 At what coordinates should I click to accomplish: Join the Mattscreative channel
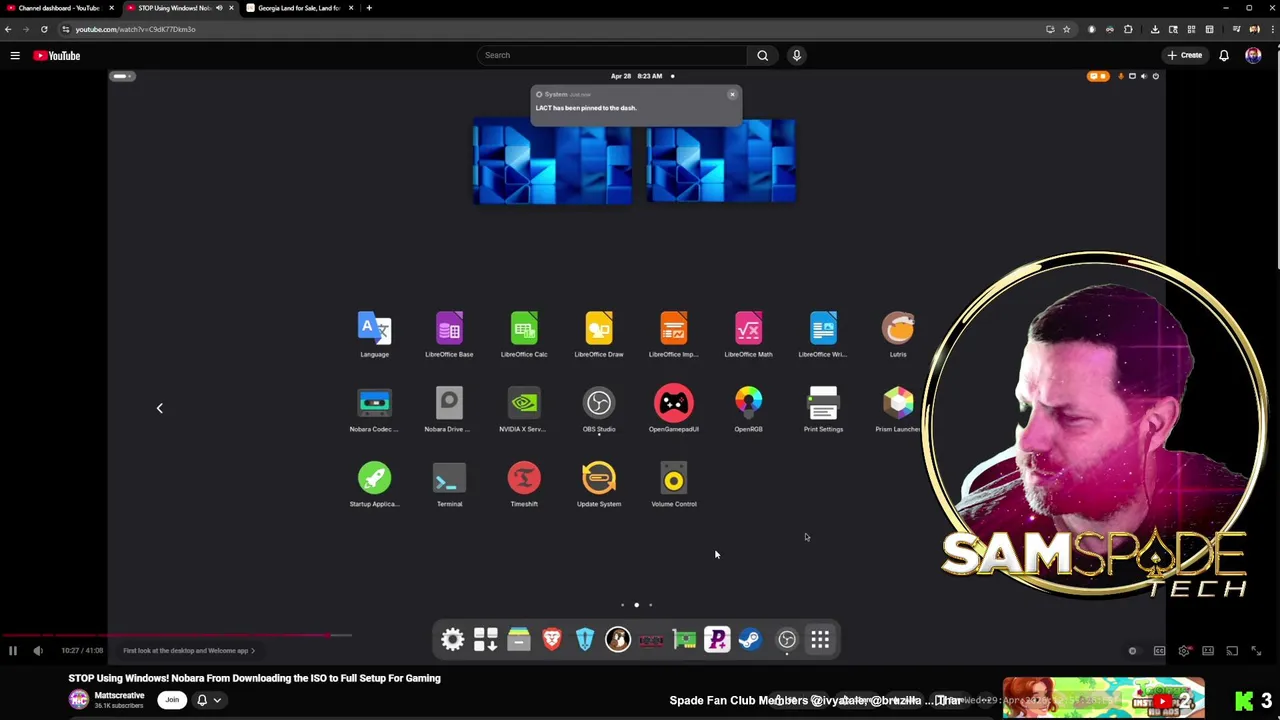pos(172,700)
